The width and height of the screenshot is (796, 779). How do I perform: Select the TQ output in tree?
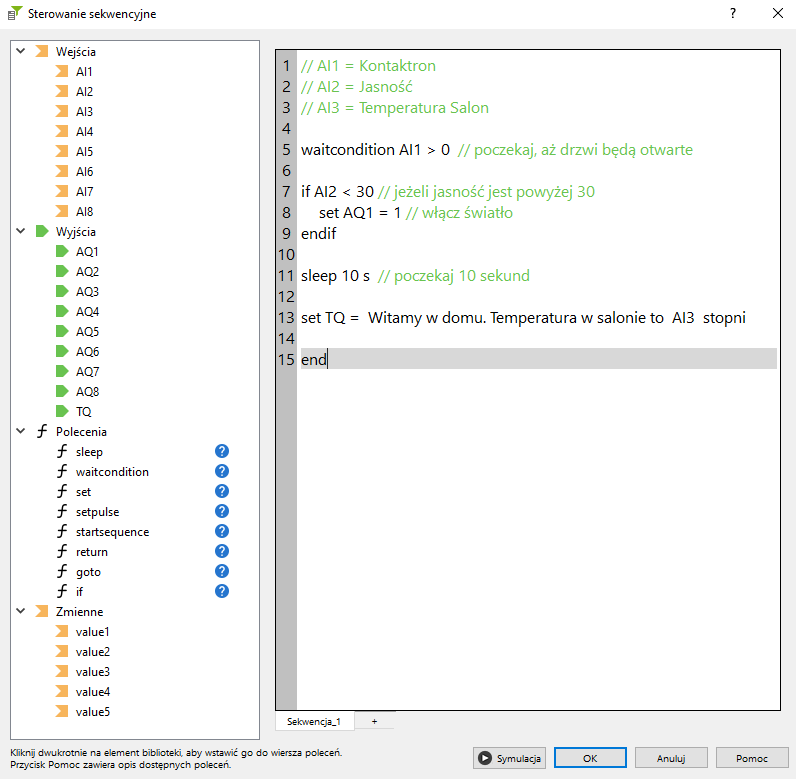pyautogui.click(x=84, y=411)
